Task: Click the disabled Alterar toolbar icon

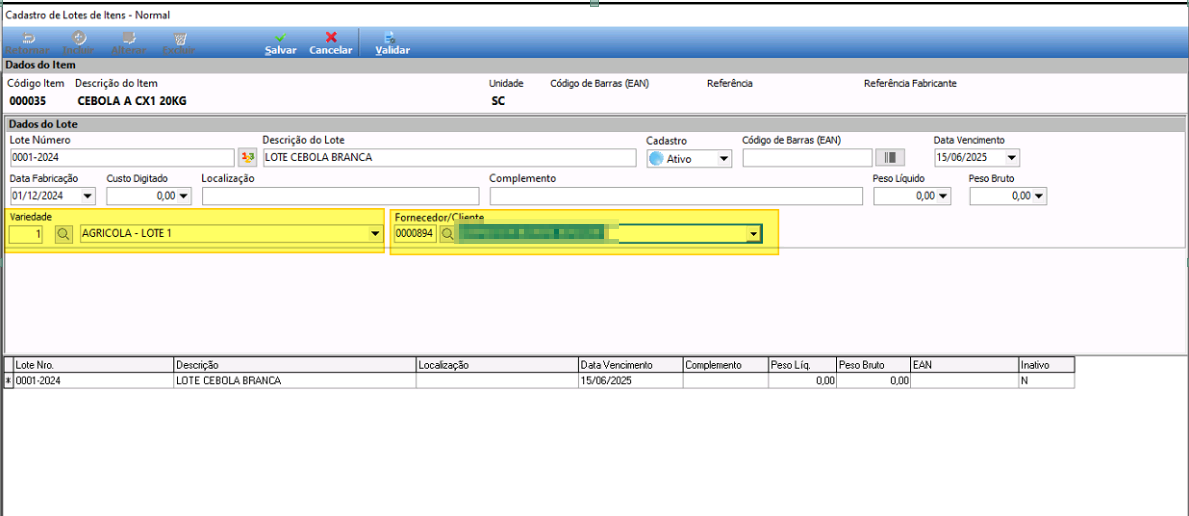Action: [x=129, y=43]
